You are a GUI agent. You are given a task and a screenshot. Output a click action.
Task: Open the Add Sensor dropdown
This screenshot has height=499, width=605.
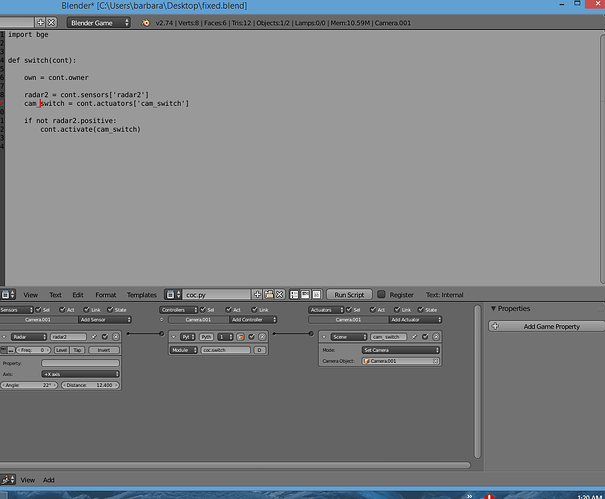[x=105, y=320]
